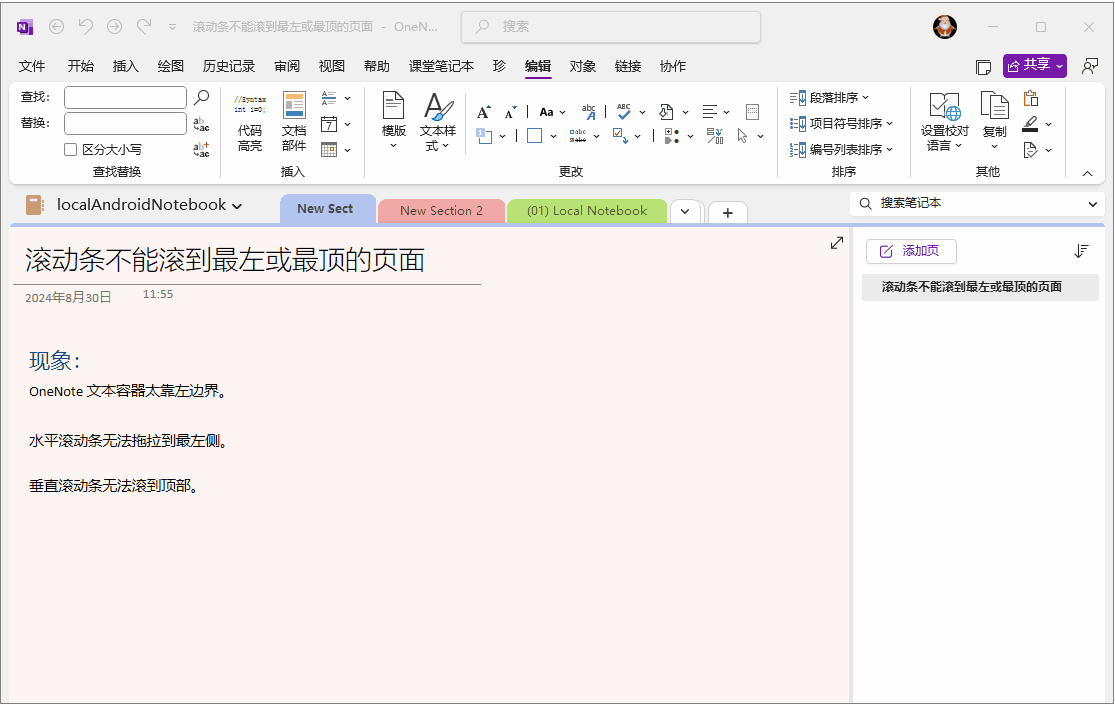The image size is (1115, 705).
Task: Expand the 搜索笔记本 search scope arrow
Action: (1092, 204)
